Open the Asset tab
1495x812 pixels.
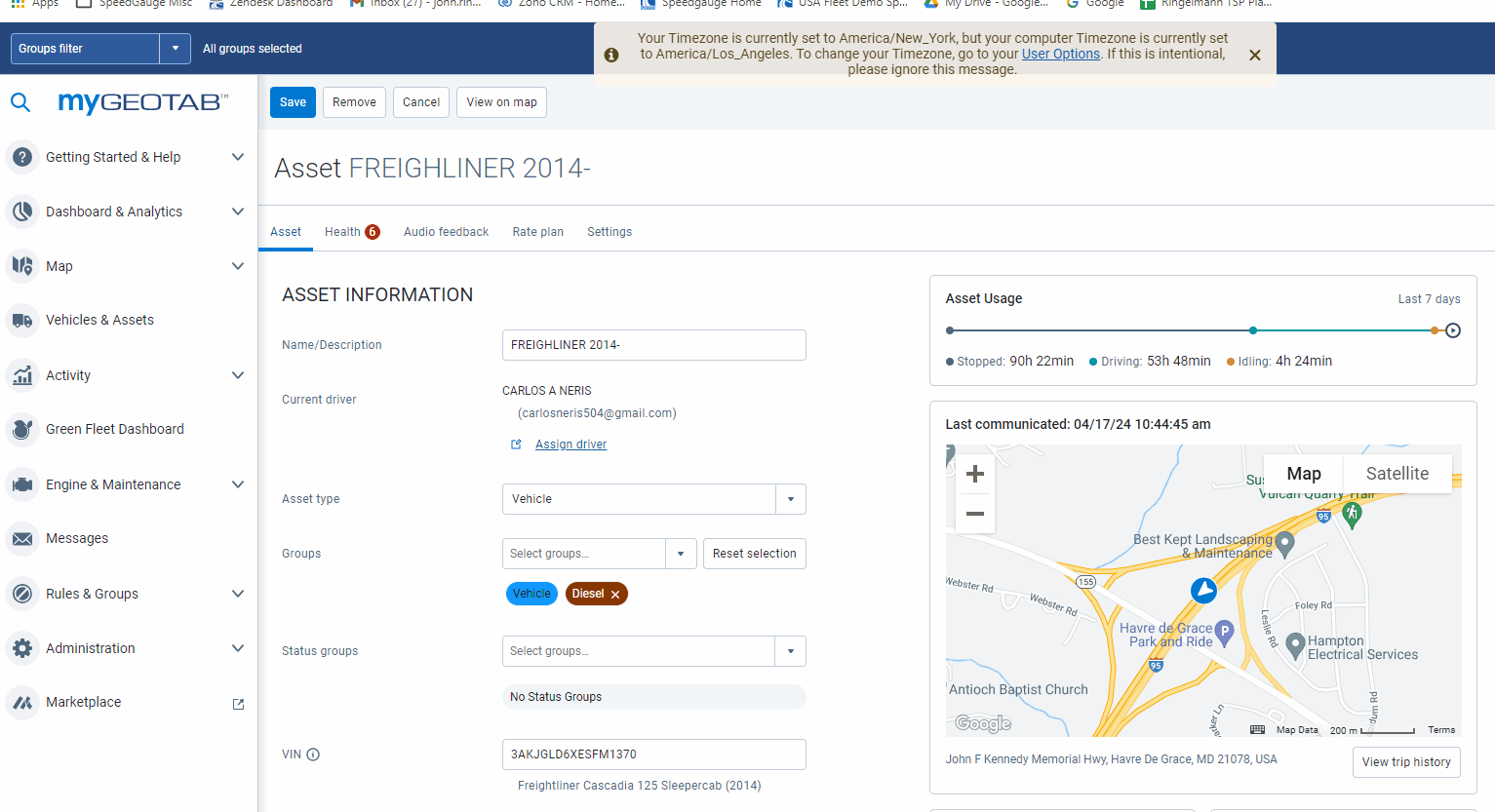286,232
